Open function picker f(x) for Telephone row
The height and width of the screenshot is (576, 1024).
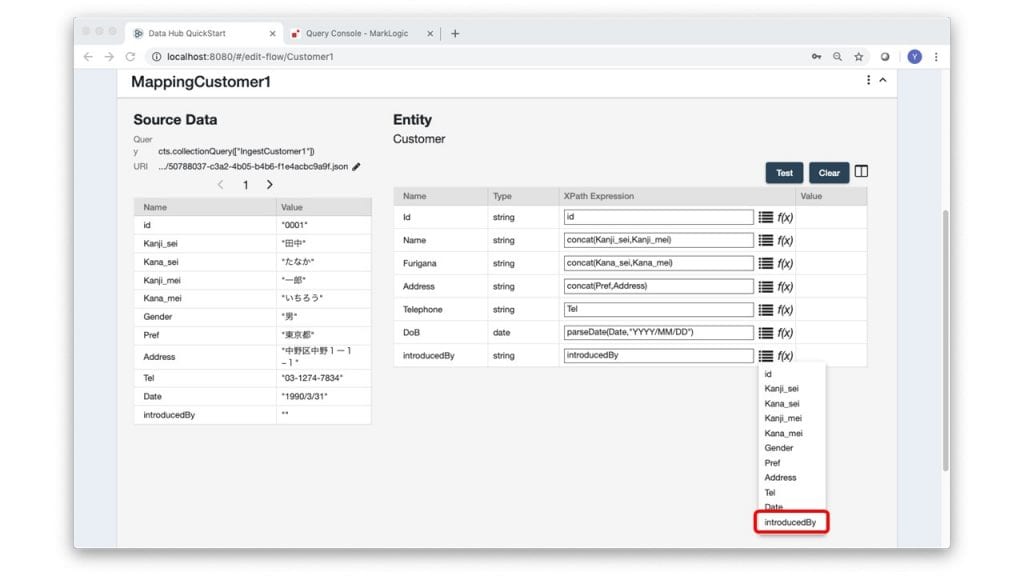pyautogui.click(x=785, y=309)
